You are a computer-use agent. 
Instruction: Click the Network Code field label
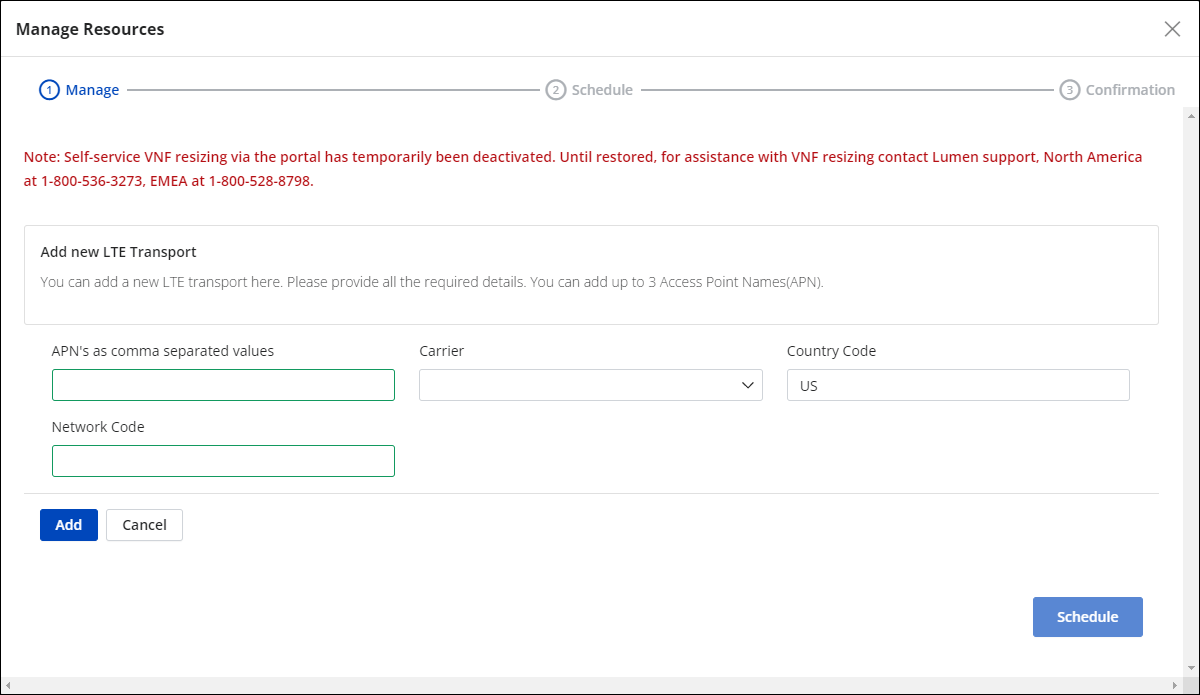(x=98, y=427)
